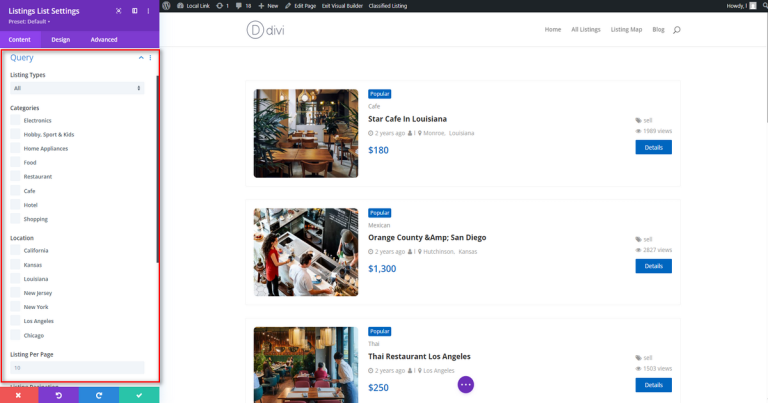Open the Preset: Default dropdown
This screenshot has height=403, width=768.
[x=29, y=22]
